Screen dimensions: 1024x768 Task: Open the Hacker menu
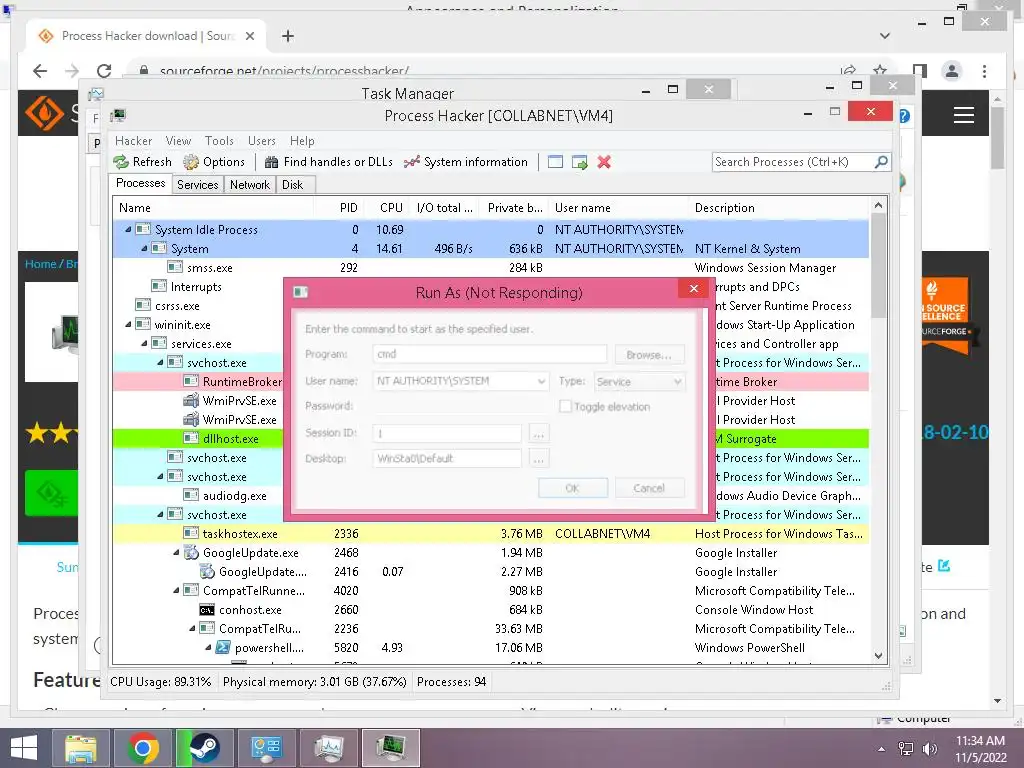(133, 140)
